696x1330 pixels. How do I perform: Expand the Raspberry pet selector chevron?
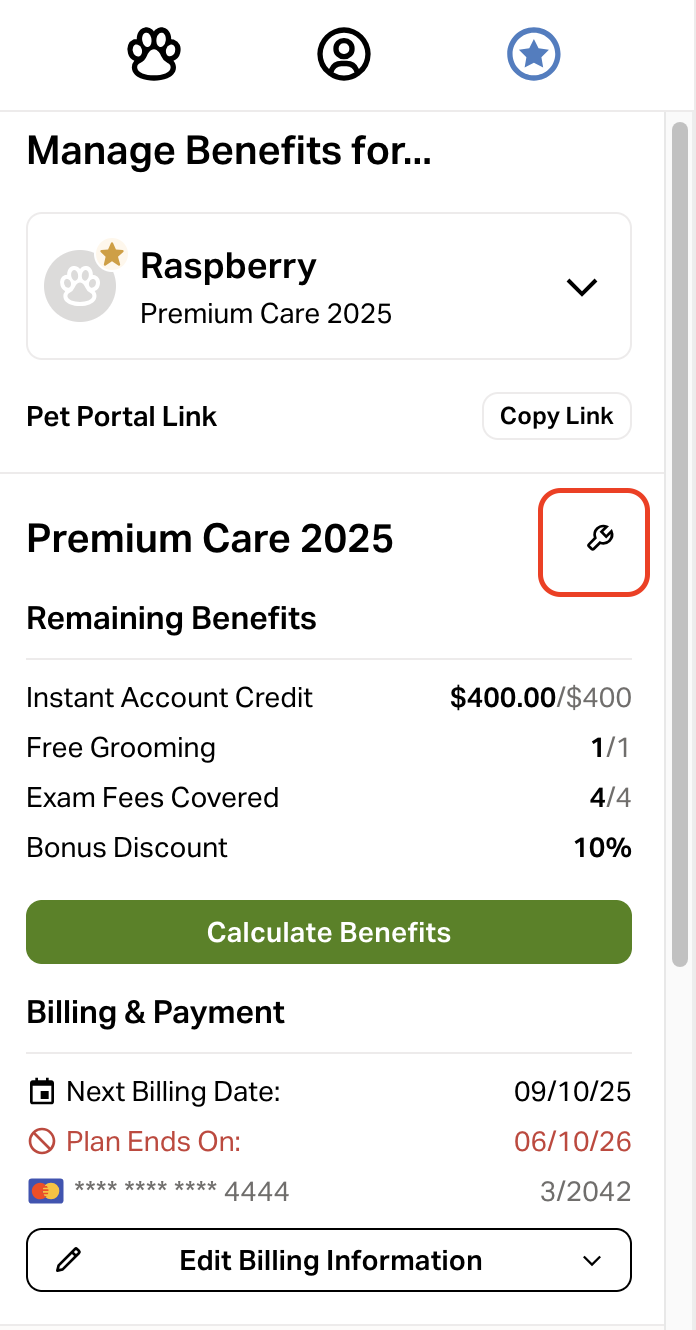point(581,287)
